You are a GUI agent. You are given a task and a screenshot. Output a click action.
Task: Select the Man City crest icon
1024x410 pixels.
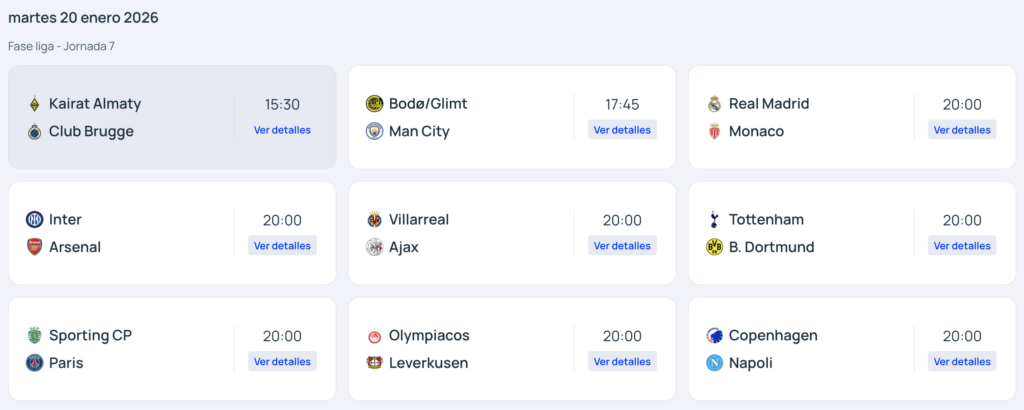click(375, 131)
